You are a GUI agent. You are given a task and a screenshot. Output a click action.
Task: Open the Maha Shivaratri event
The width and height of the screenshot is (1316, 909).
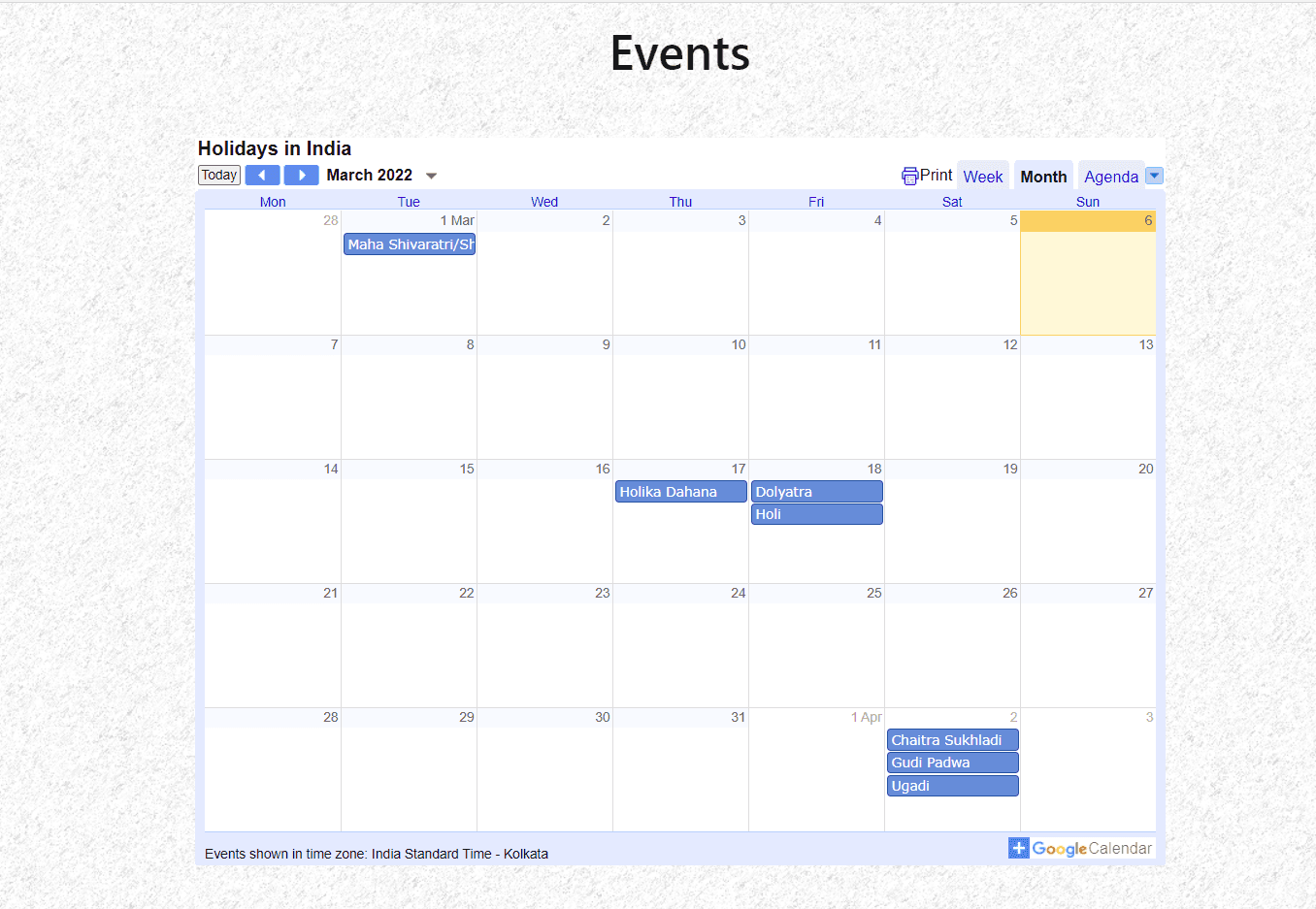[x=410, y=244]
